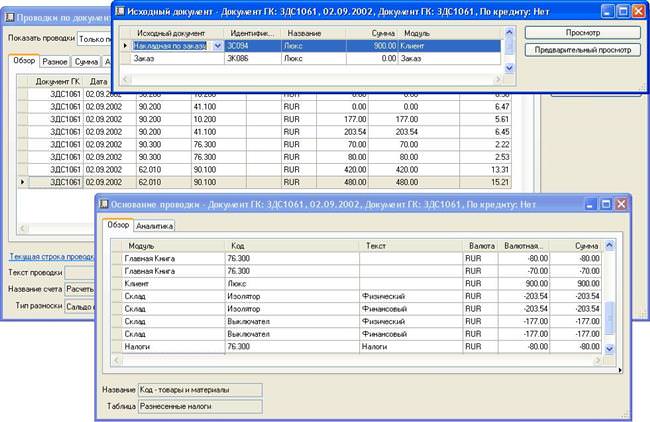The height and width of the screenshot is (422, 650).
Task: Click the Основание проводки window icon
Action: (x=104, y=204)
